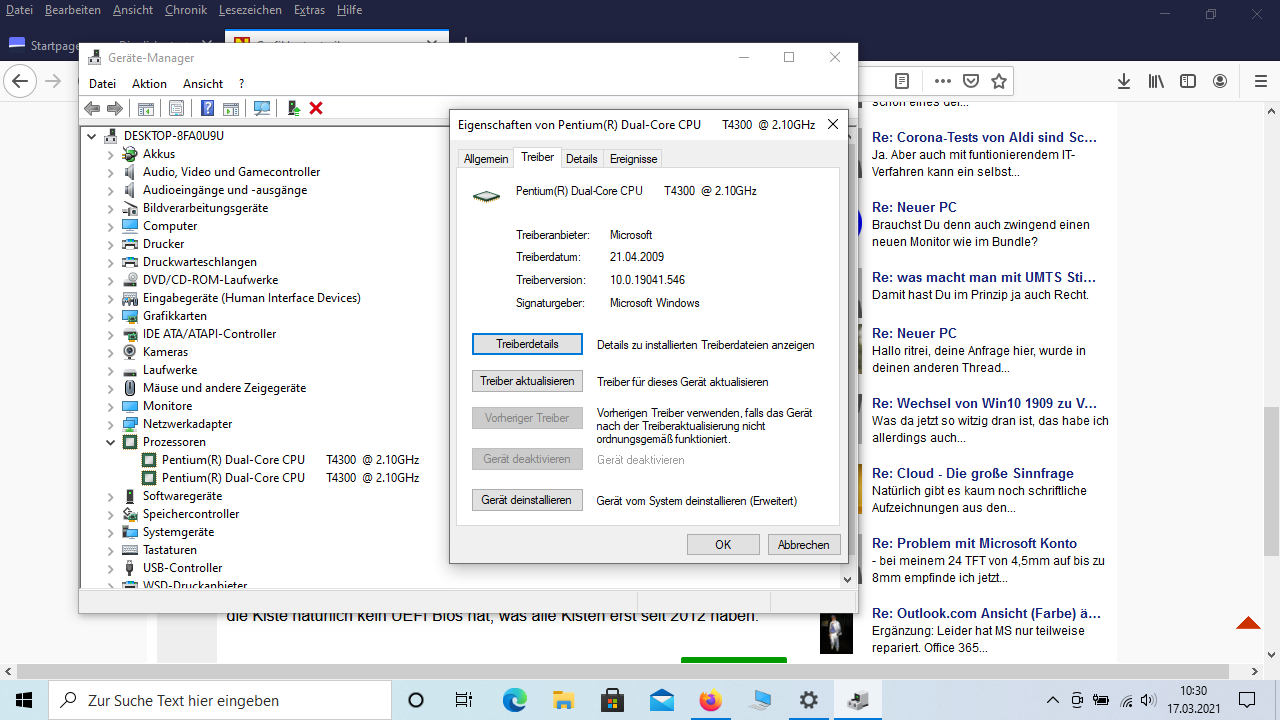Click the Forward arrow in Geräte-Manager toolbar

(115, 108)
